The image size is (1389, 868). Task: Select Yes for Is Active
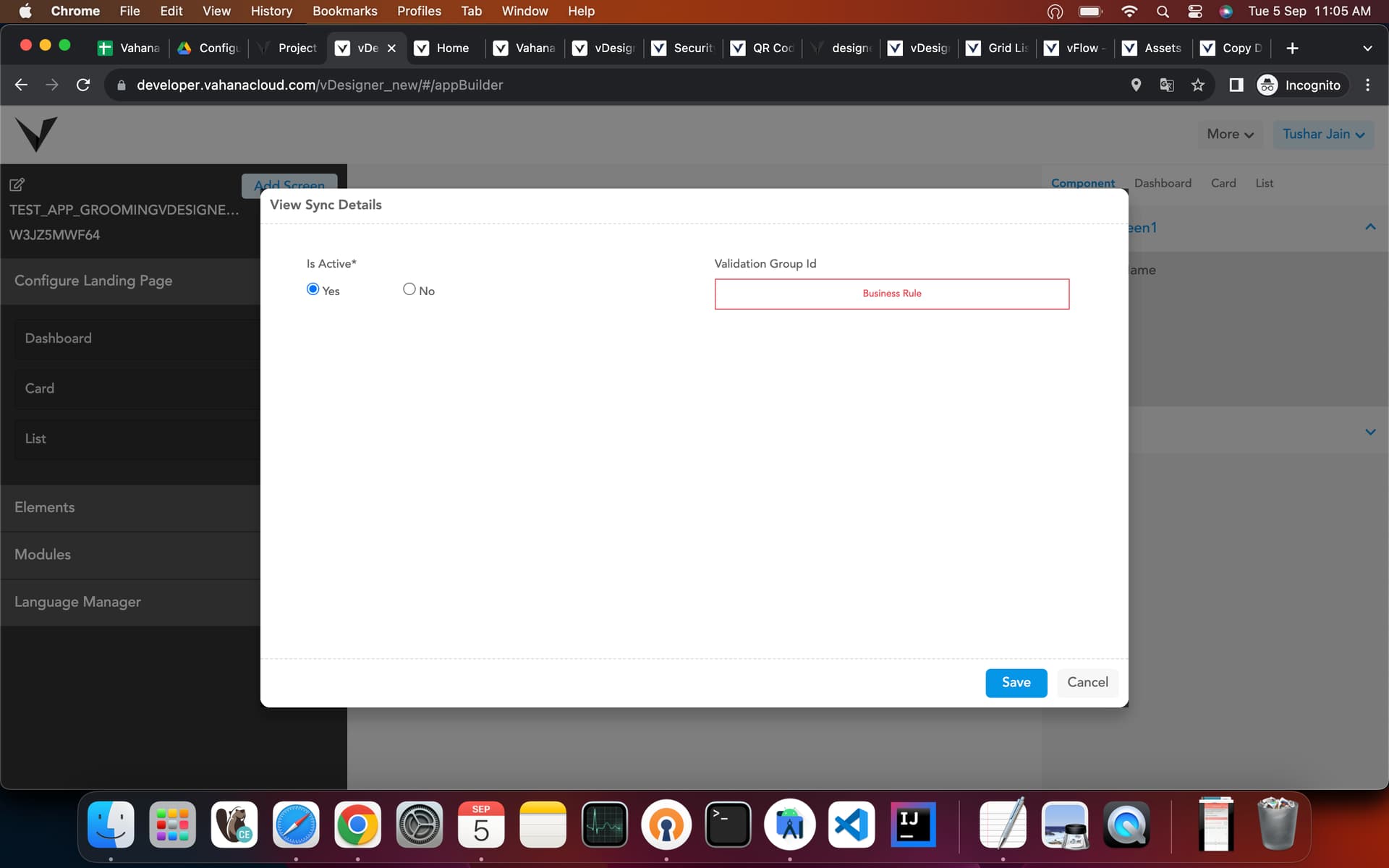(313, 289)
